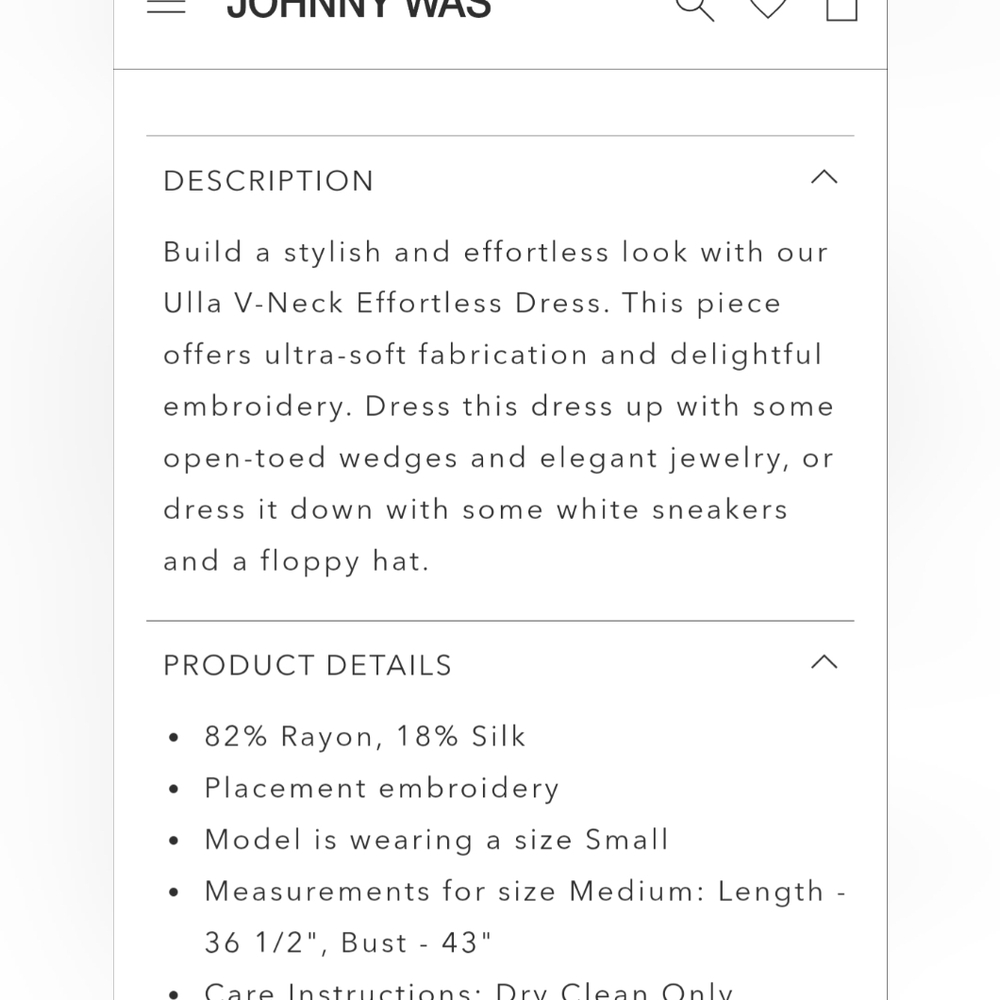Go to the Johnny Was logo homepage

(x=359, y=8)
